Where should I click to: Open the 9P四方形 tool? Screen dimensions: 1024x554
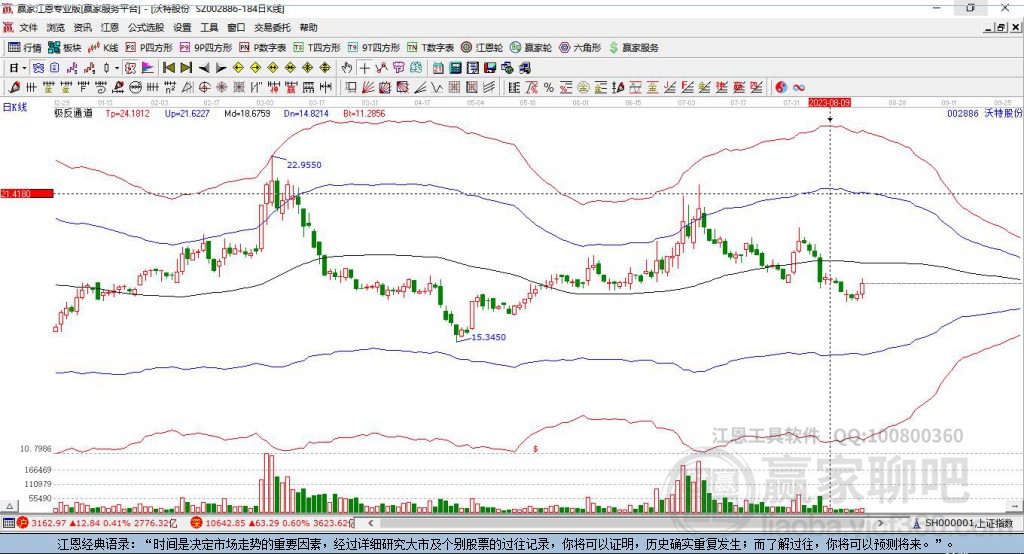point(206,48)
